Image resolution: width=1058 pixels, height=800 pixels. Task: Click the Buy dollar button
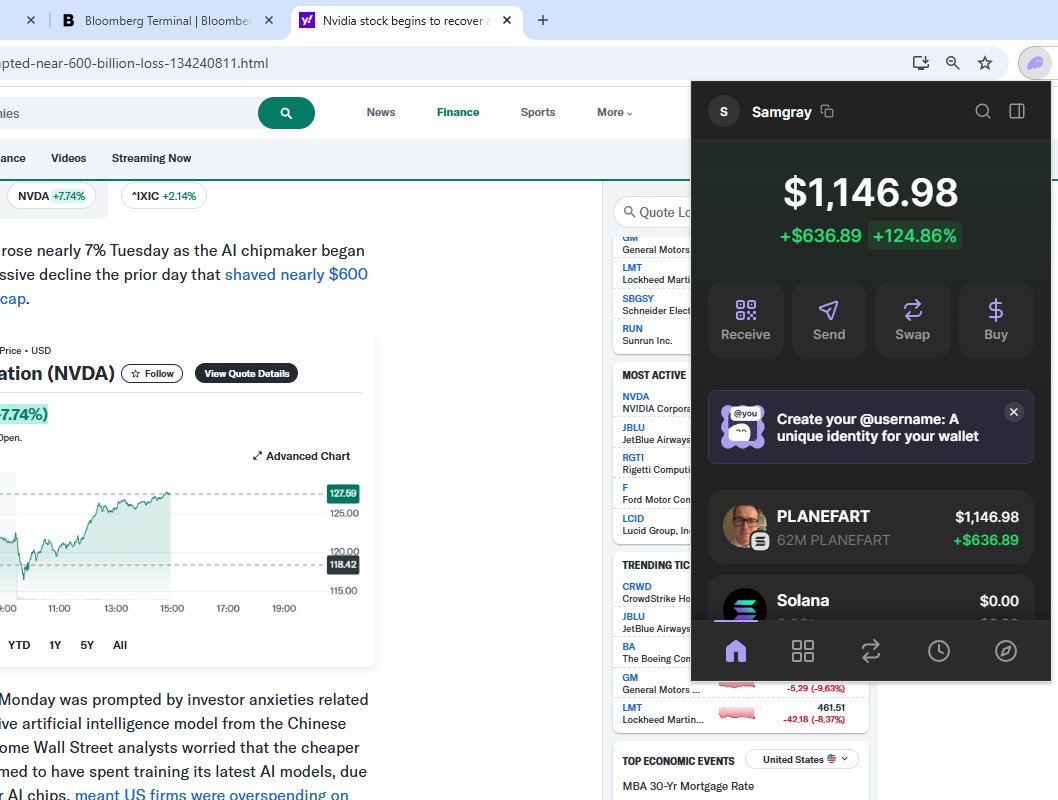pyautogui.click(x=995, y=320)
